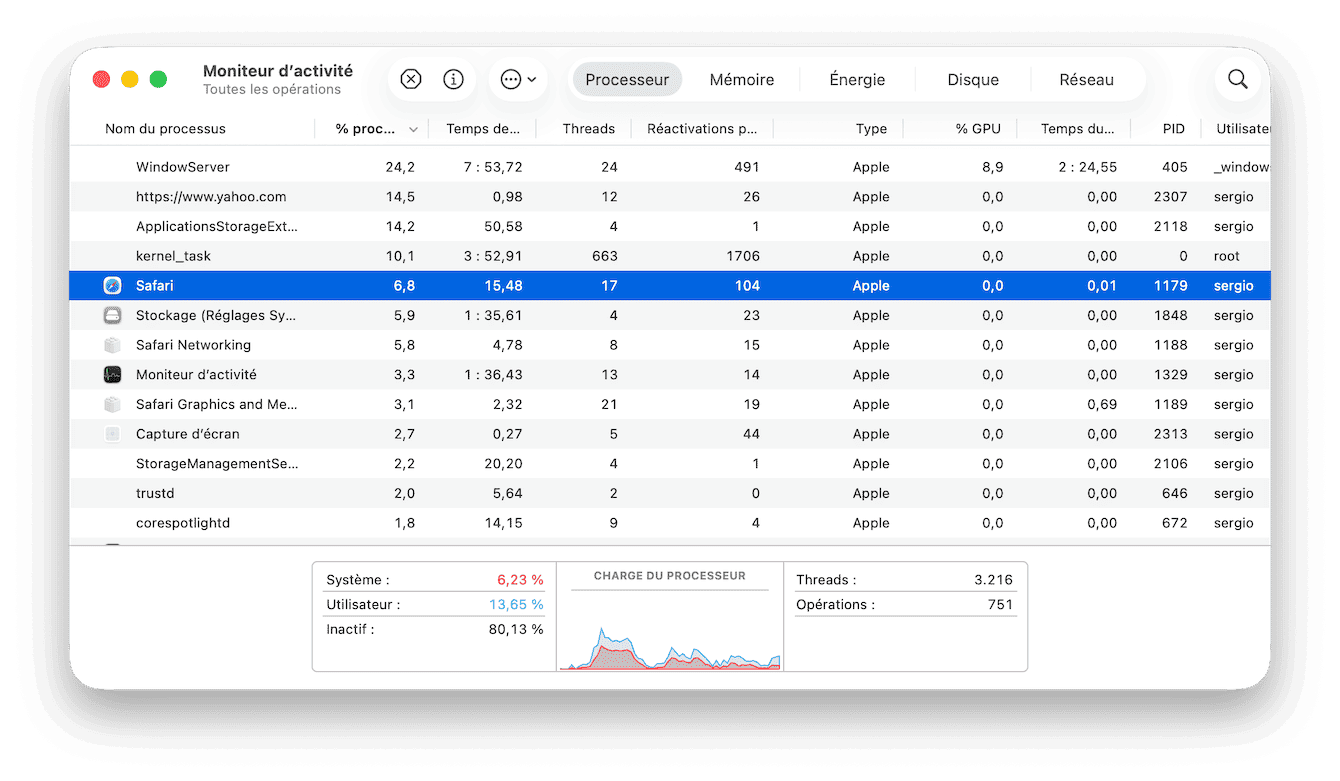
Task: Click the Safari Graphics and Me cube icon
Action: (111, 404)
